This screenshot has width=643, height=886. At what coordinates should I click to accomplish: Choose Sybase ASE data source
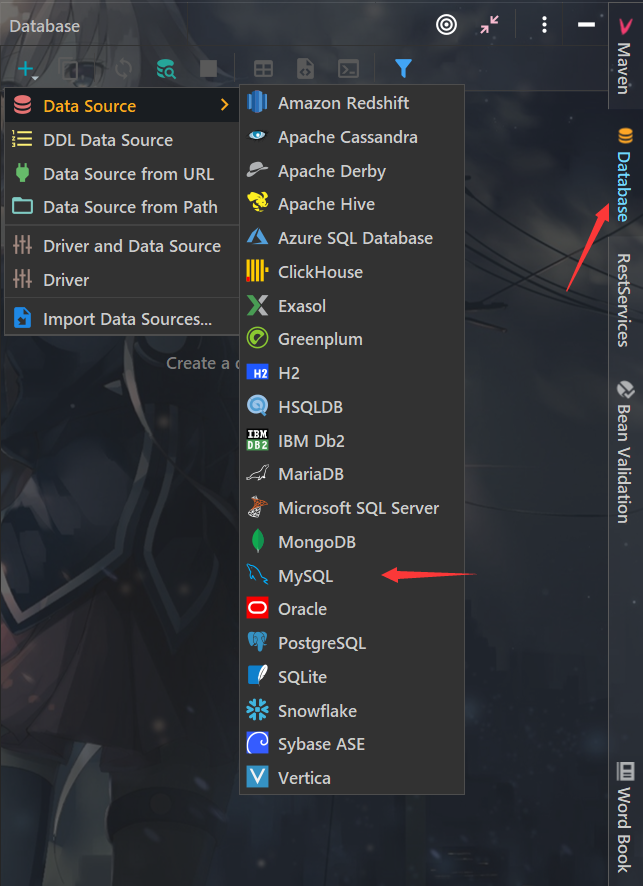[352, 744]
